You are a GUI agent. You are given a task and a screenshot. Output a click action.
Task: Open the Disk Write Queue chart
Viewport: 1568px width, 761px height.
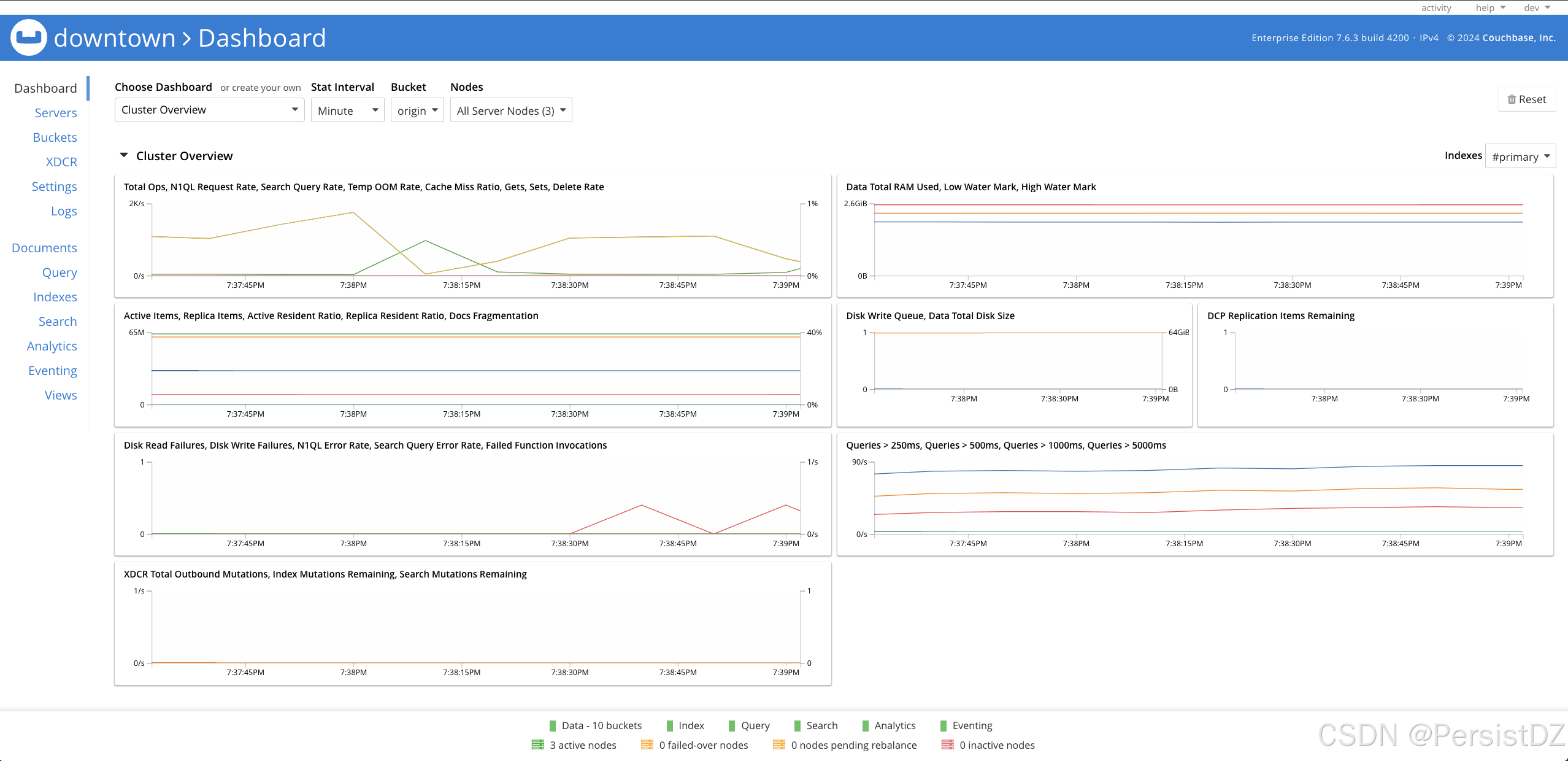[1014, 365]
